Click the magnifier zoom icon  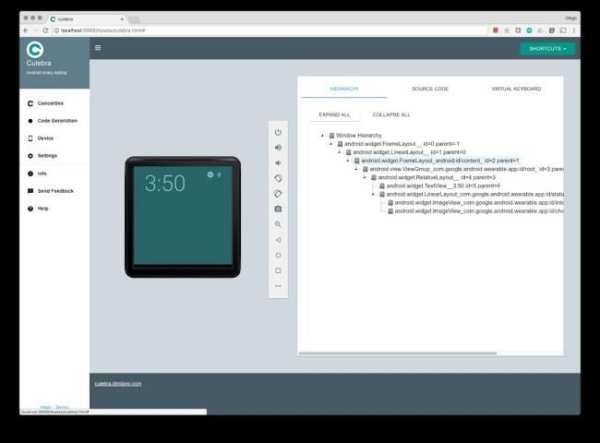[278, 224]
